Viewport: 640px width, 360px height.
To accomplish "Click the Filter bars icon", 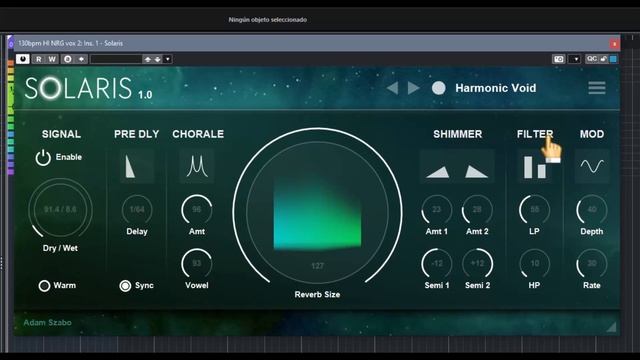I will coord(534,167).
